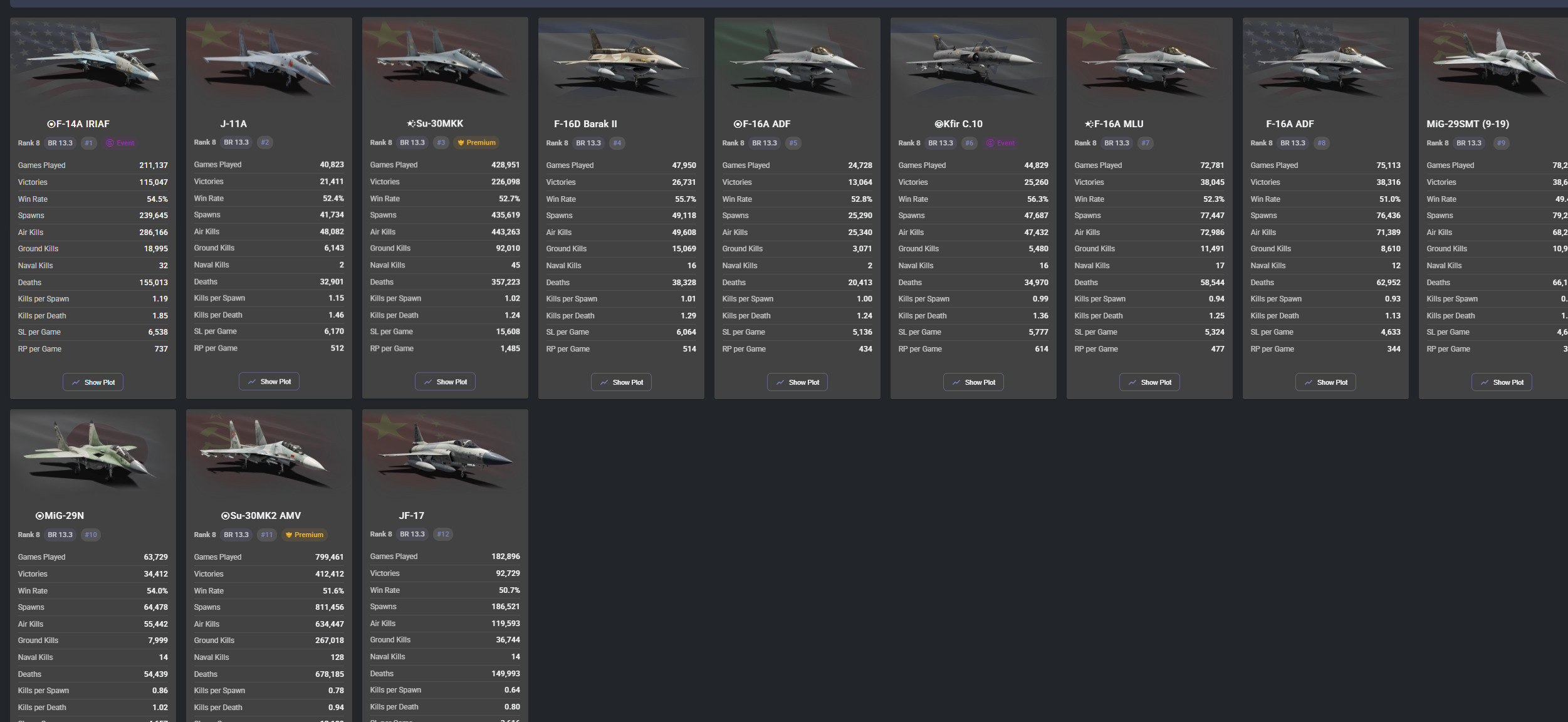Click the Premium crown icon on the Su-30MKK card
The width and height of the screenshot is (1568, 722).
(461, 143)
